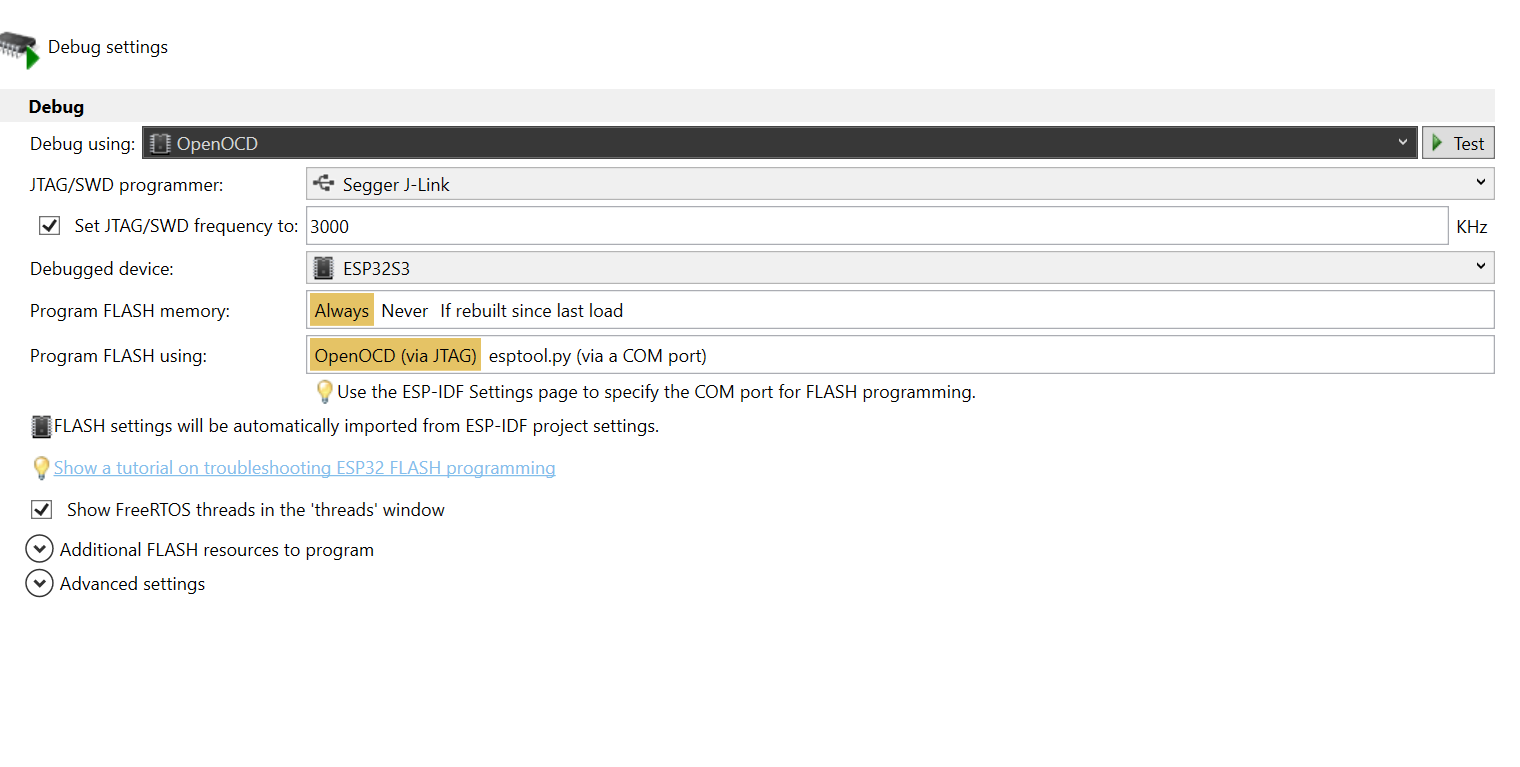This screenshot has height=767, width=1520.
Task: Click the green play icon on Test button
Action: click(x=1437, y=143)
